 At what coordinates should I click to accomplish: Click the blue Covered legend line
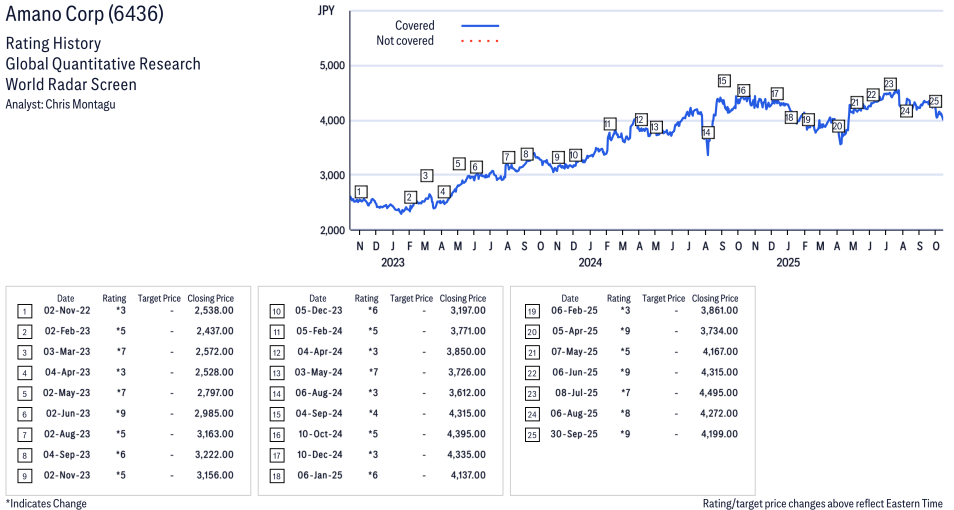coord(480,26)
